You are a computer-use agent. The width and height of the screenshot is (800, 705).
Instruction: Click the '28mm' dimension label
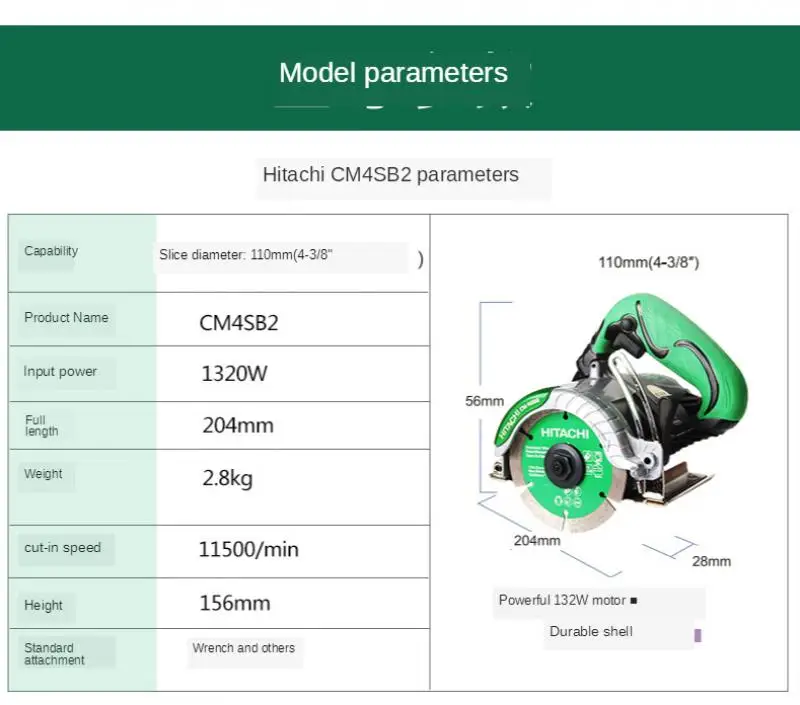coord(711,561)
